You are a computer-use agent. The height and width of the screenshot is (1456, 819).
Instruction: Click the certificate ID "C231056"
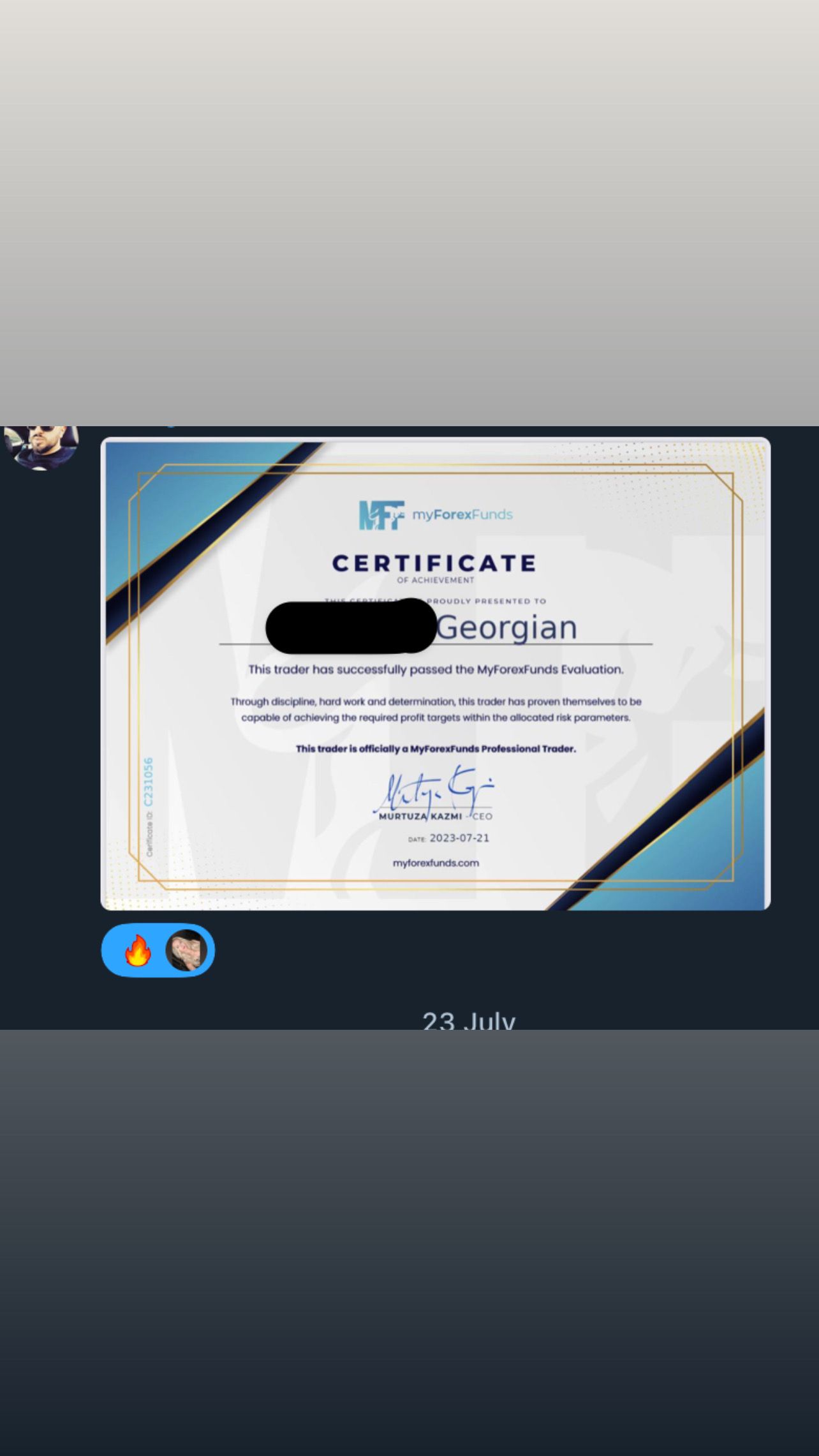(x=149, y=782)
